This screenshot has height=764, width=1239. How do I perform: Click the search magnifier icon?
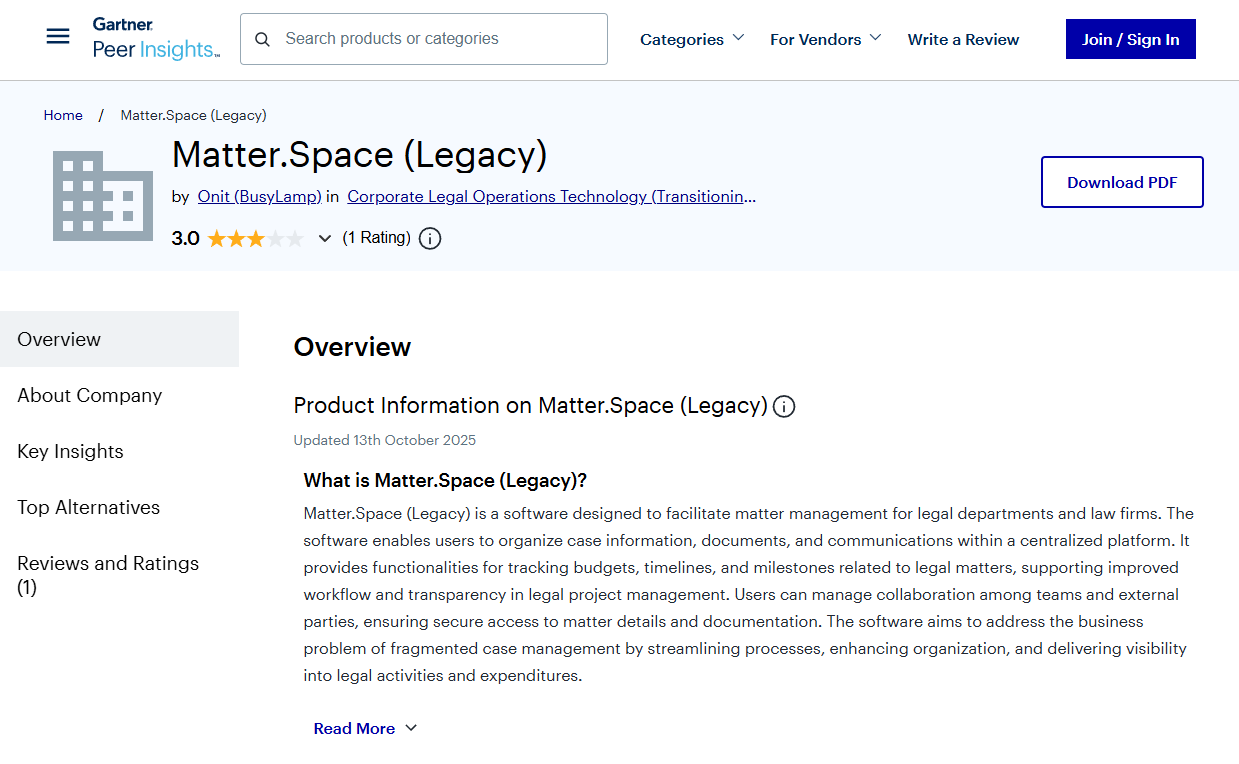click(x=263, y=39)
